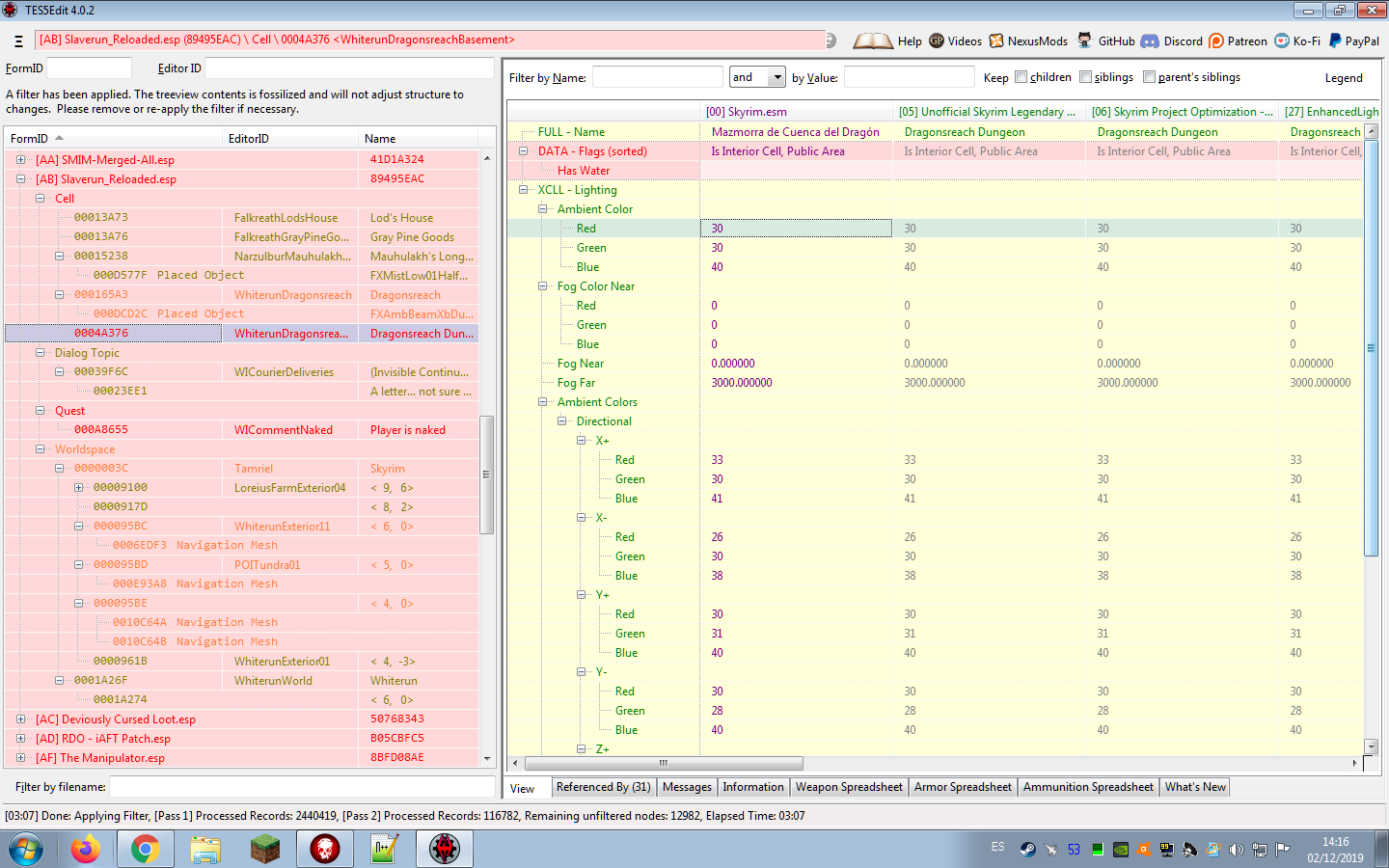Open the PayPal icon

(1335, 41)
